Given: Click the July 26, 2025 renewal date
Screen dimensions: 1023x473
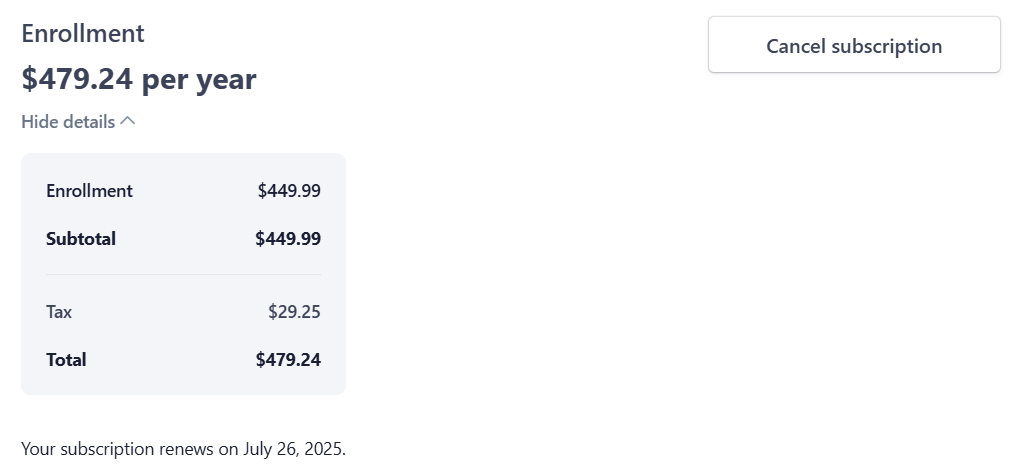Looking at the screenshot, I should point(294,449).
